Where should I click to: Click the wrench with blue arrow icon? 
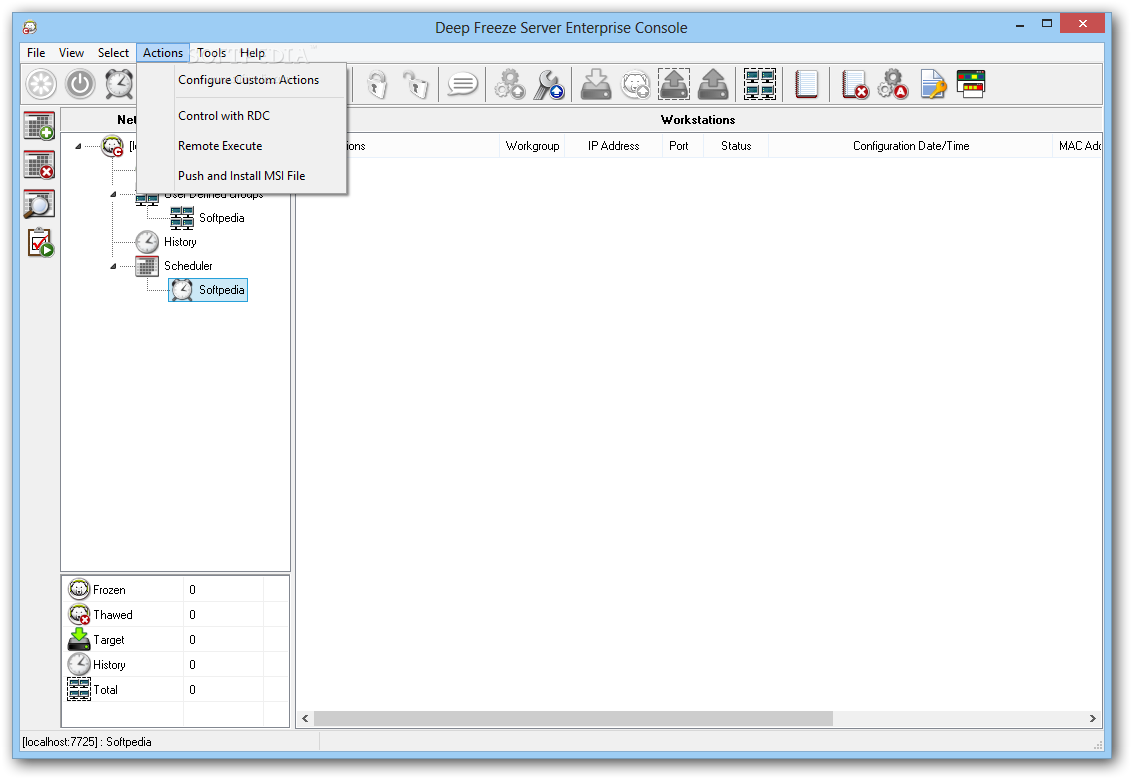tap(549, 84)
